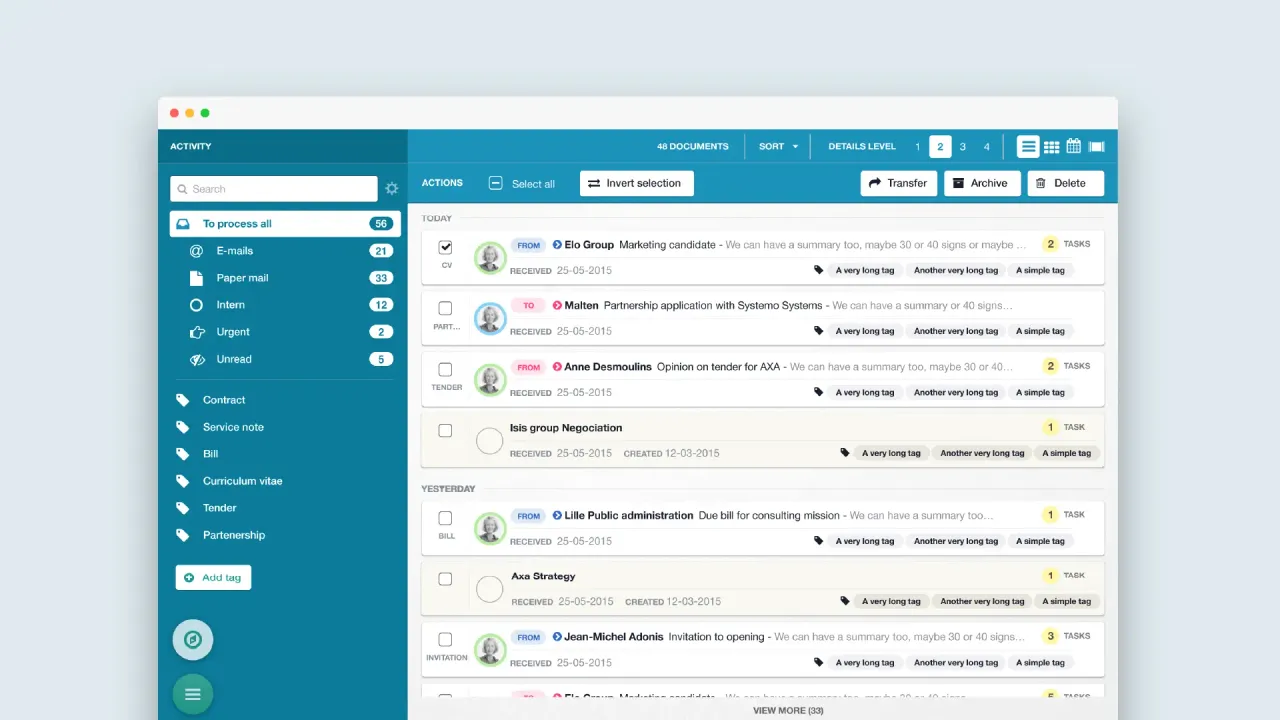Screen dimensions: 1280x720
Task: Click the Invert selection button
Action: click(636, 184)
